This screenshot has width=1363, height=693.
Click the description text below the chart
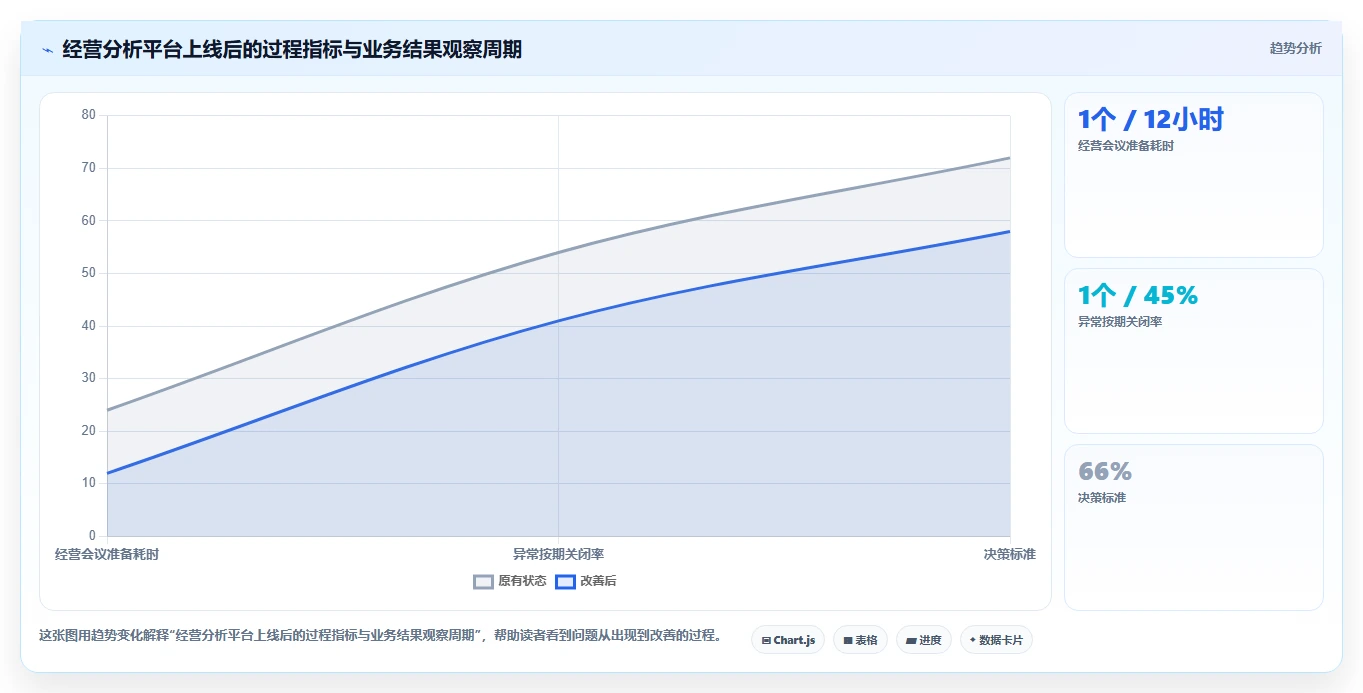point(381,636)
